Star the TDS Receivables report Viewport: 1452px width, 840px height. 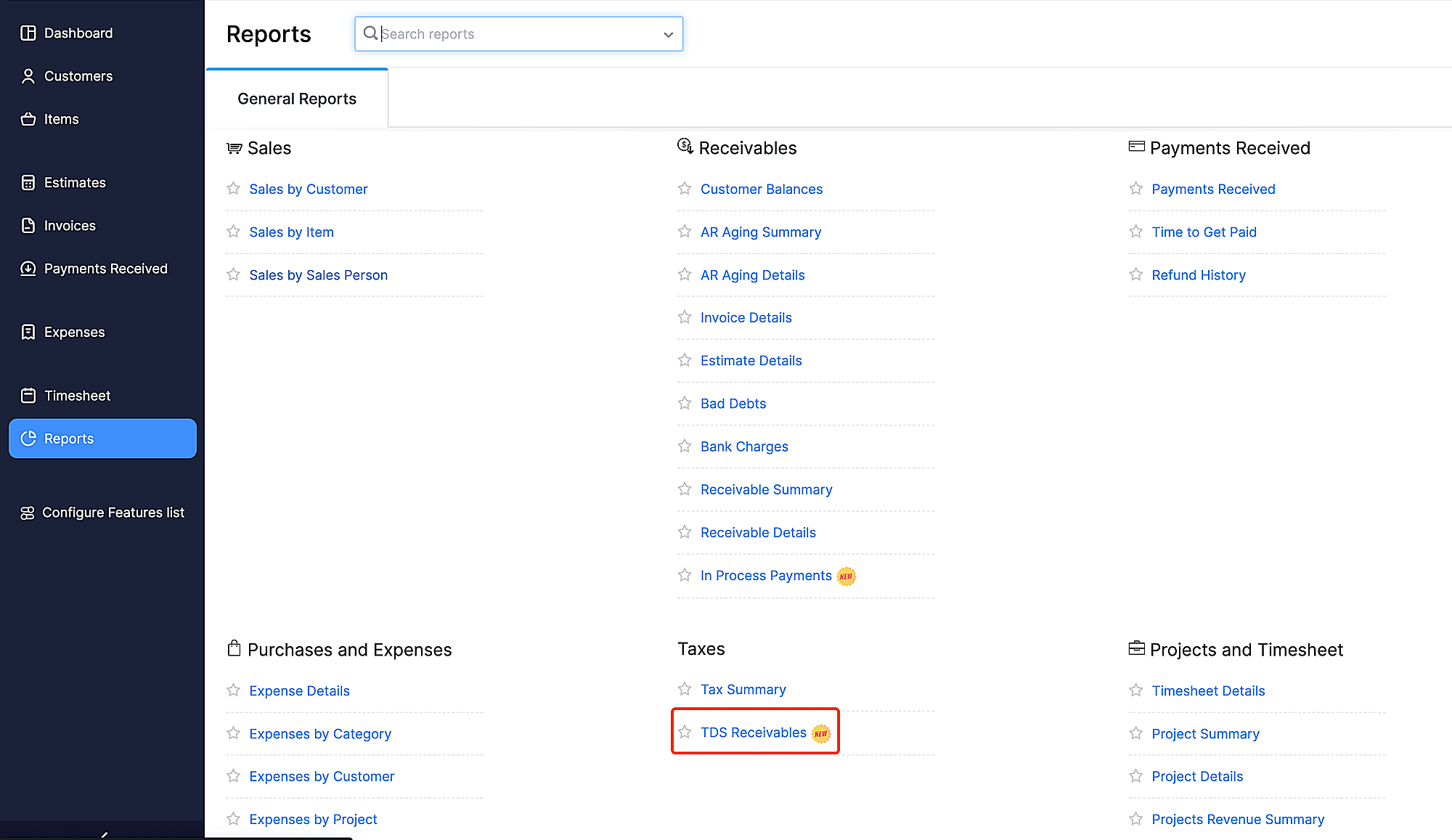coord(685,732)
